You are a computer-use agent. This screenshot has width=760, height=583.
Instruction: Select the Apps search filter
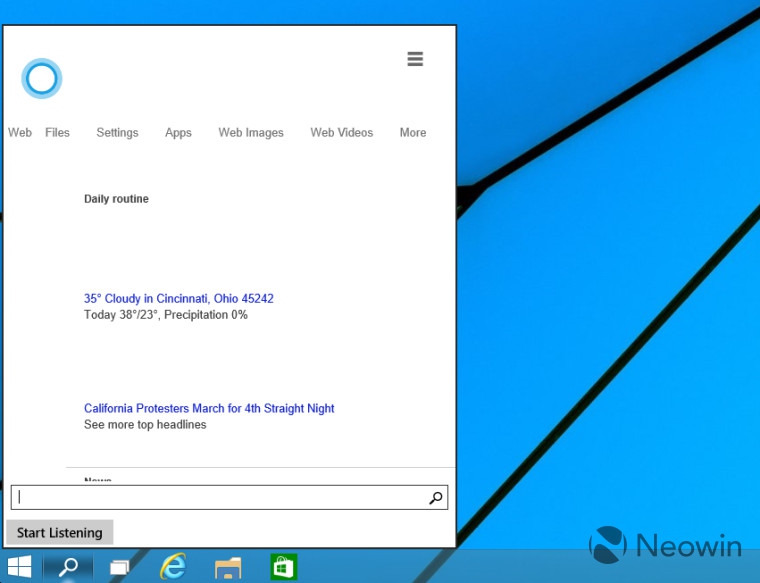178,133
